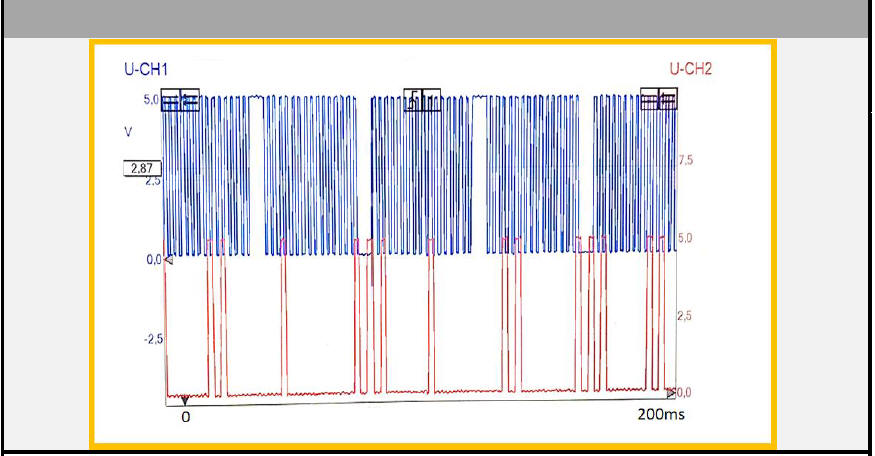
Task: Click the U-CH1 channel label
Action: coord(146,69)
